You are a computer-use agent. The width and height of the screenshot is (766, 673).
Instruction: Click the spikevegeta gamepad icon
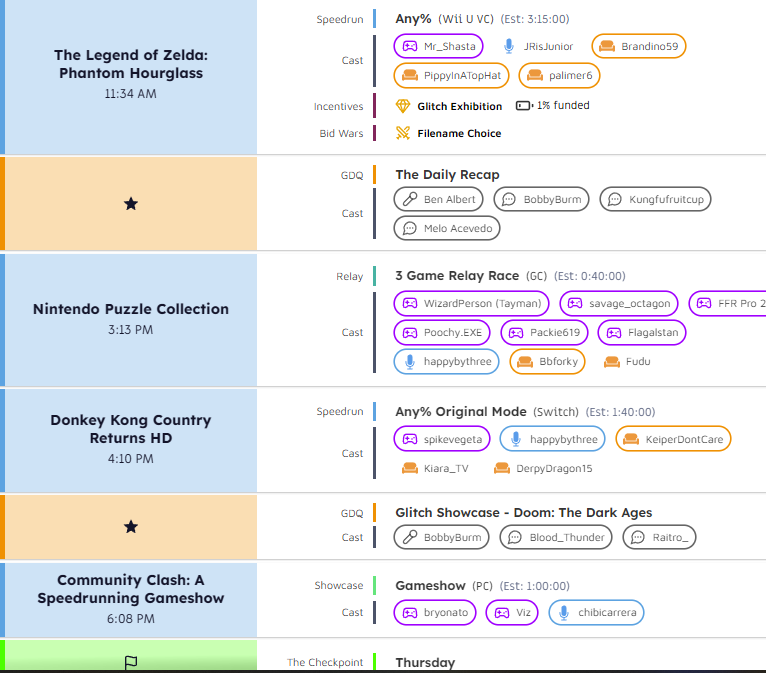[410, 439]
